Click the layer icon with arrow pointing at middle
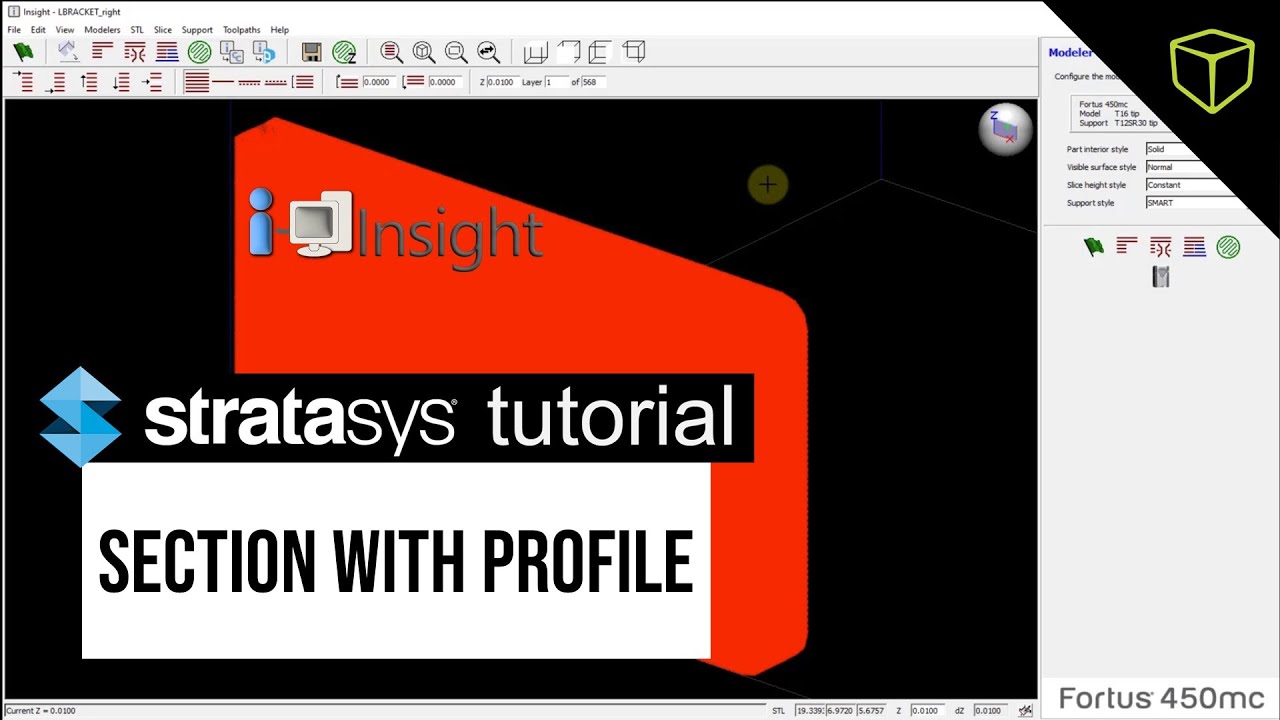Viewport: 1280px width, 720px height. 152,82
